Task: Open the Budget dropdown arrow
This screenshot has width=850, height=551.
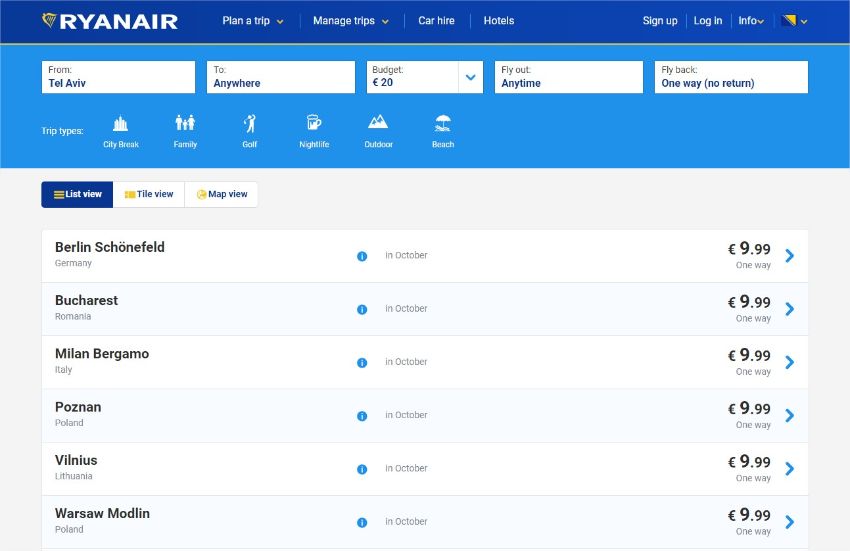Action: 471,77
